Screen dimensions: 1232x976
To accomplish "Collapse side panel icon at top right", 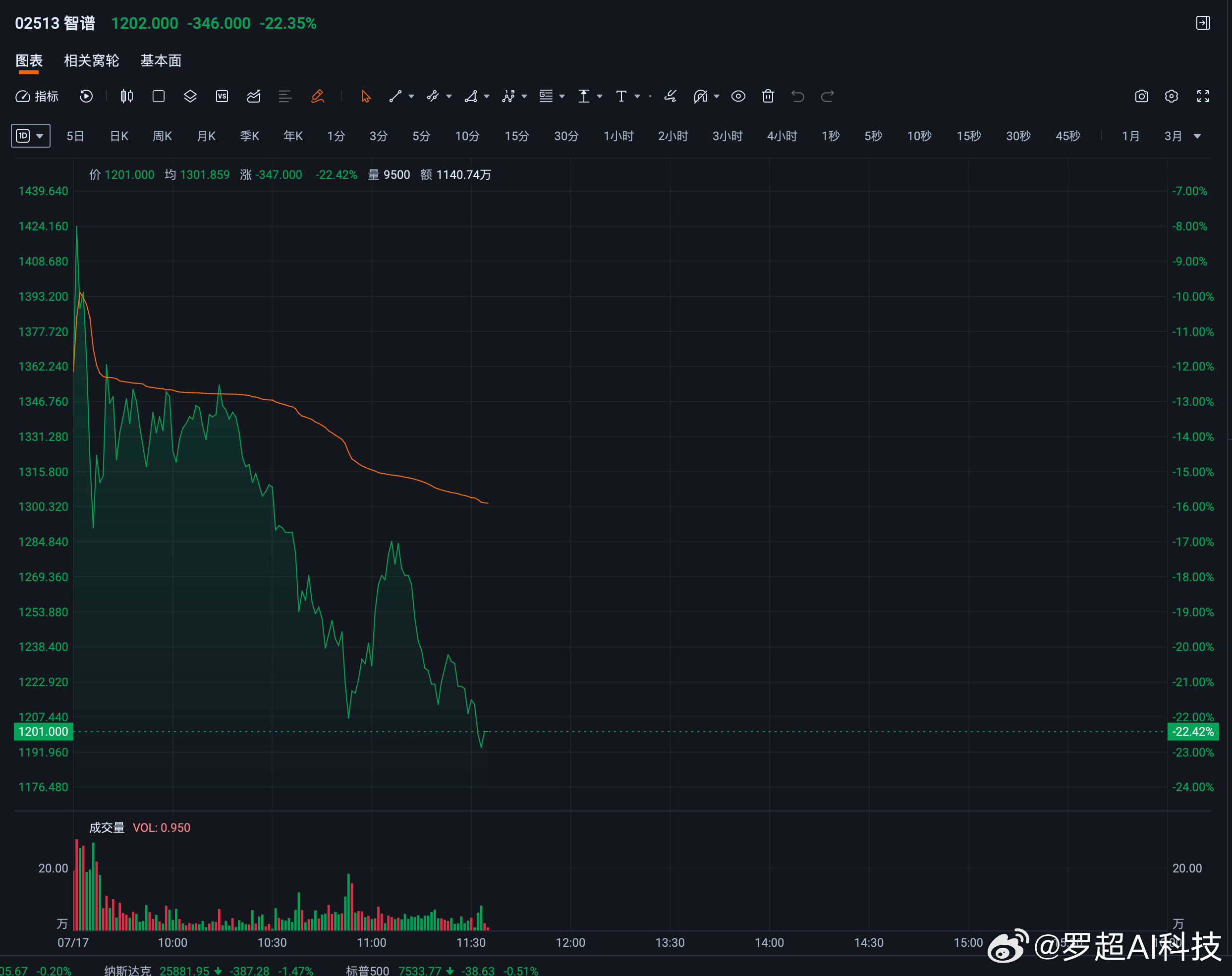I will (1203, 23).
